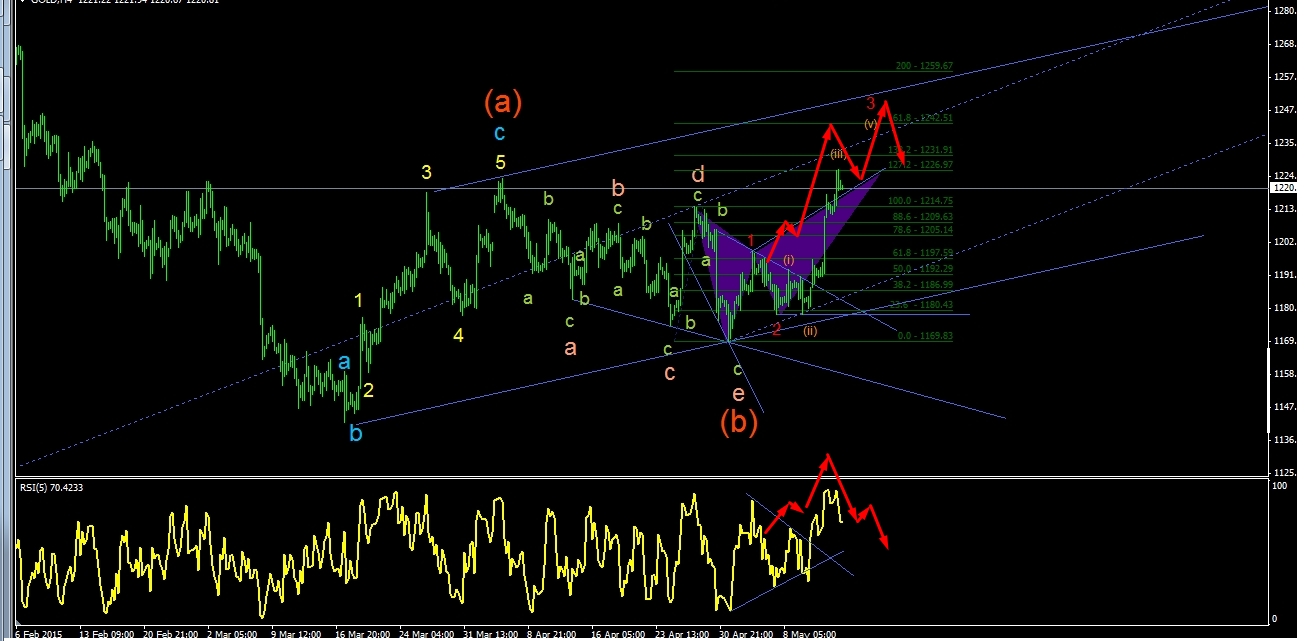Click the 16 Apr 05:00 date label
This screenshot has height=641, width=1305.
620,633
